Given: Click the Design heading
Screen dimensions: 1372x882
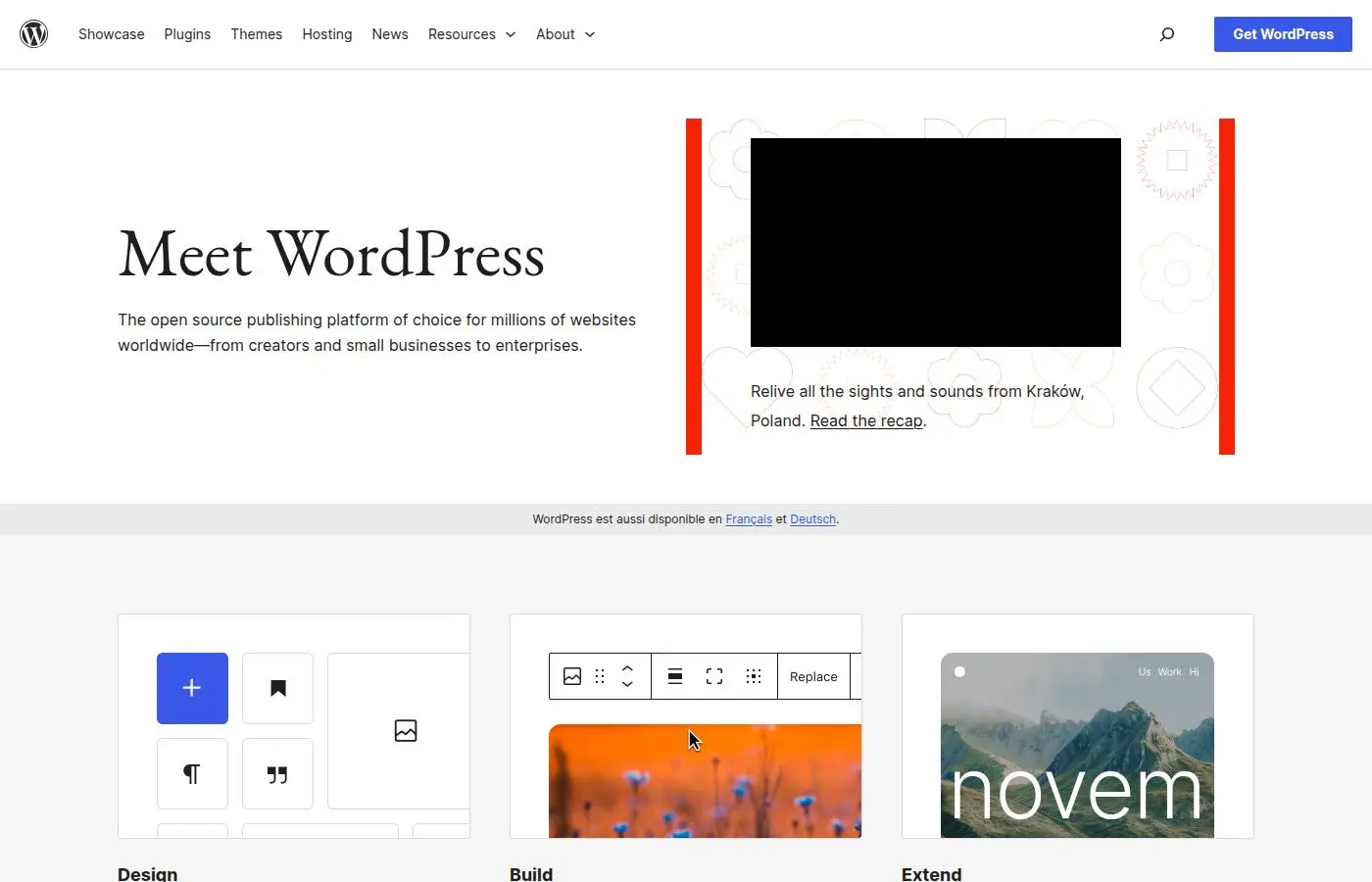Looking at the screenshot, I should coord(148,874).
